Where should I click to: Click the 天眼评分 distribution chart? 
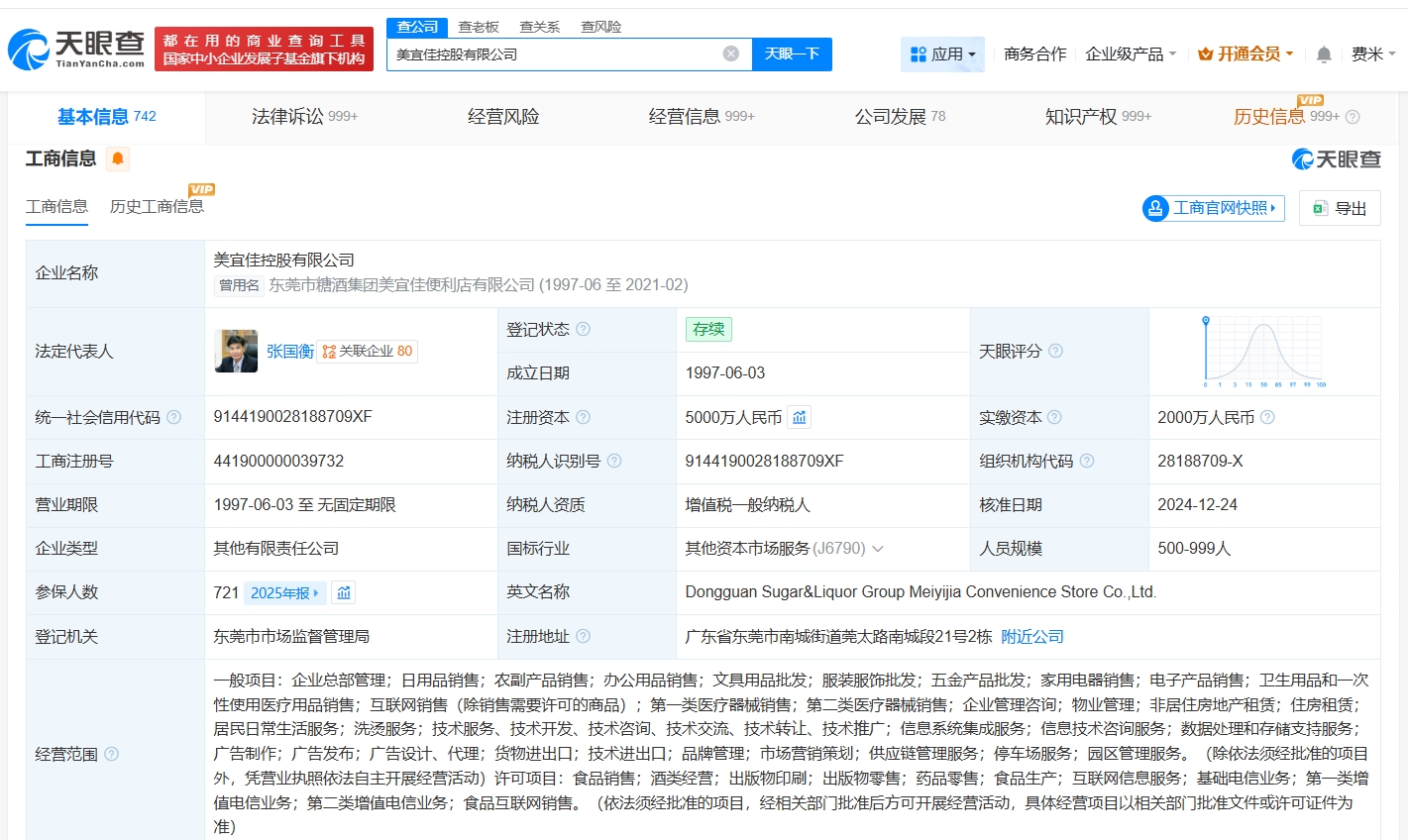click(1264, 351)
